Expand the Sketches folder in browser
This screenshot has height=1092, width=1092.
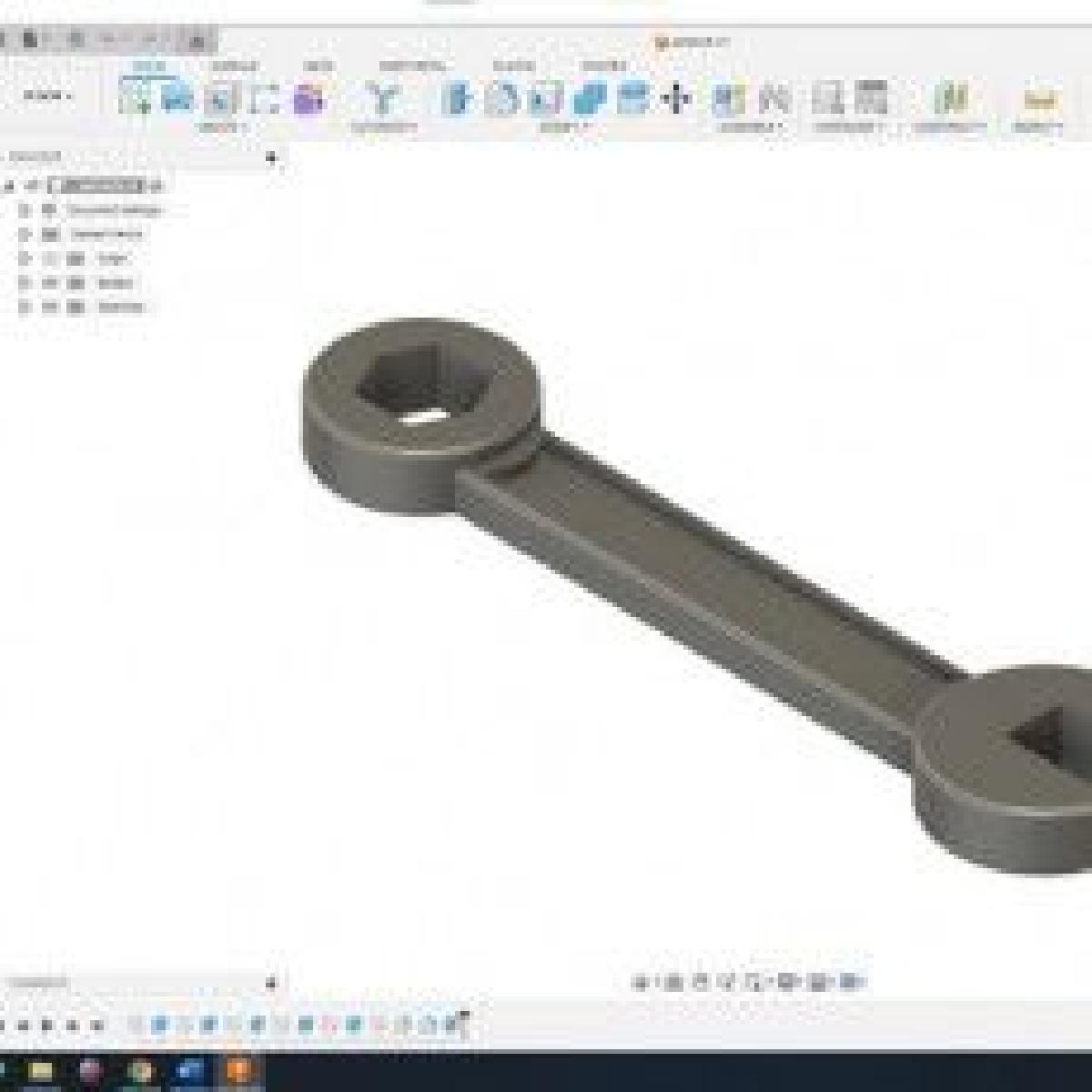point(25,307)
